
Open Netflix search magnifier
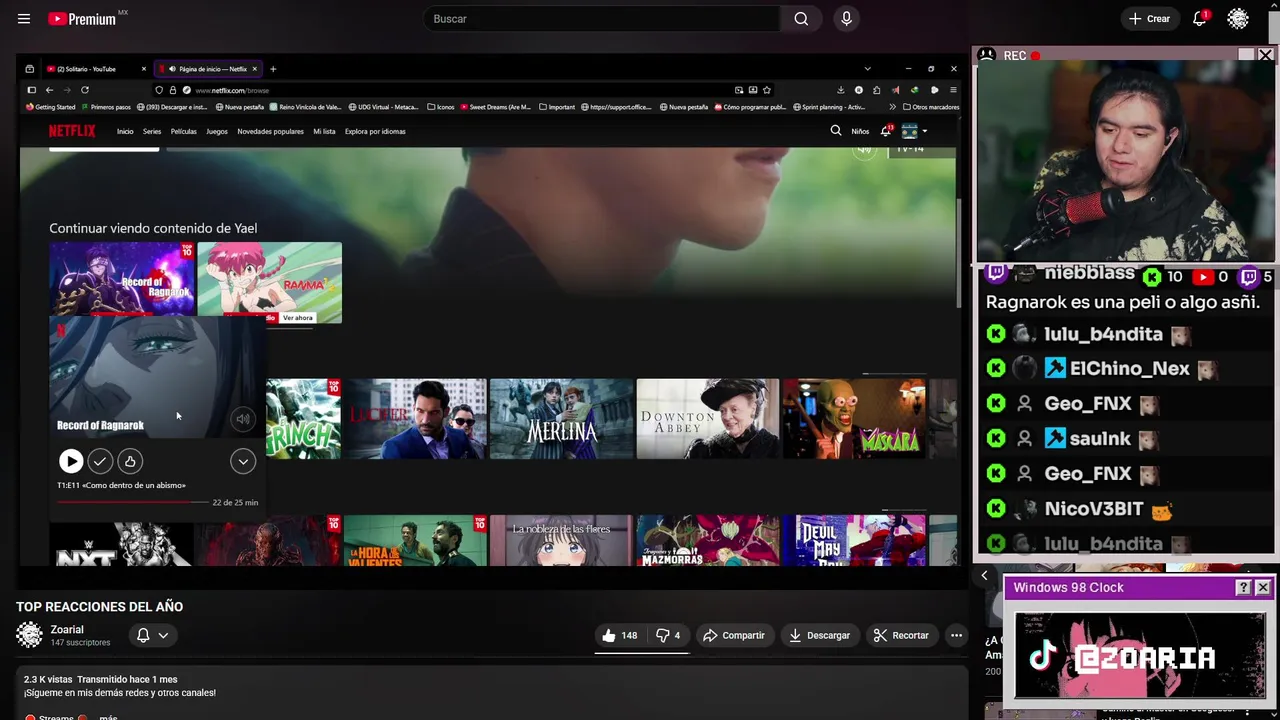point(836,131)
